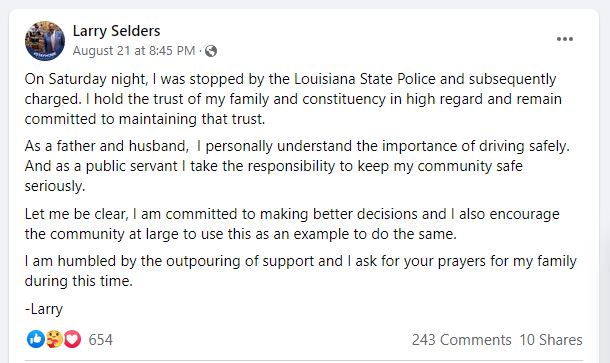This screenshot has width=610, height=363.
Task: Click the paragraph starting "As a father and husband"
Action: click(297, 166)
